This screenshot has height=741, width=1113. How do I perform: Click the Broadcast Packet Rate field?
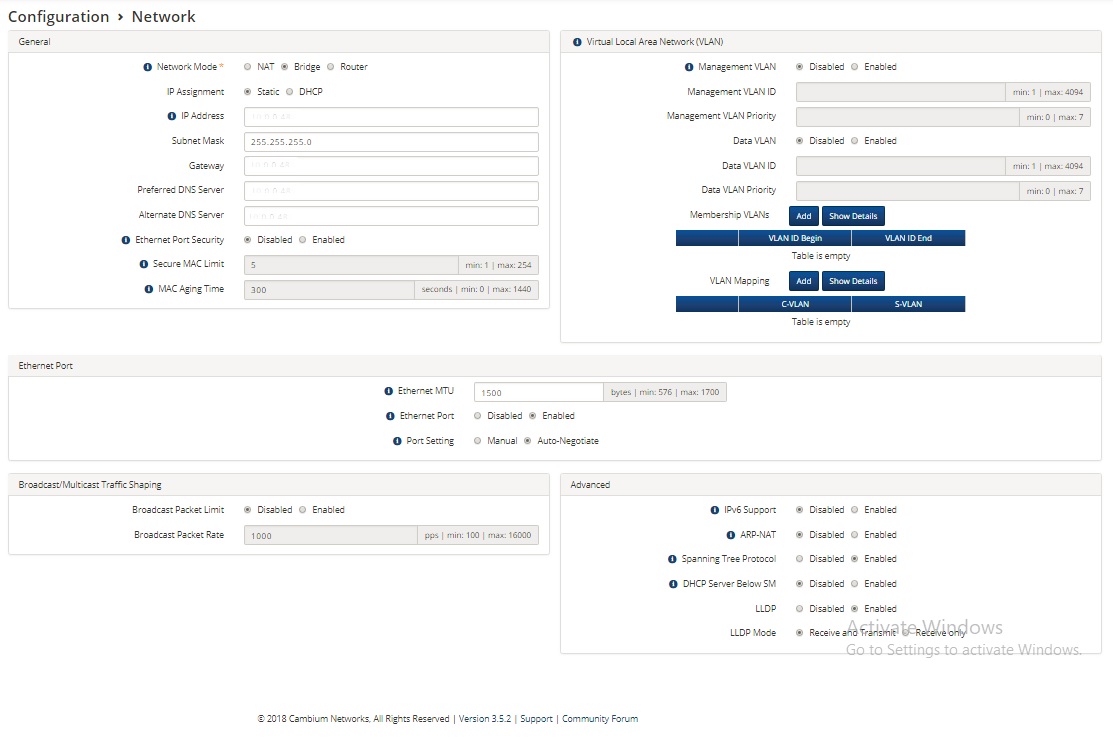pyautogui.click(x=331, y=535)
